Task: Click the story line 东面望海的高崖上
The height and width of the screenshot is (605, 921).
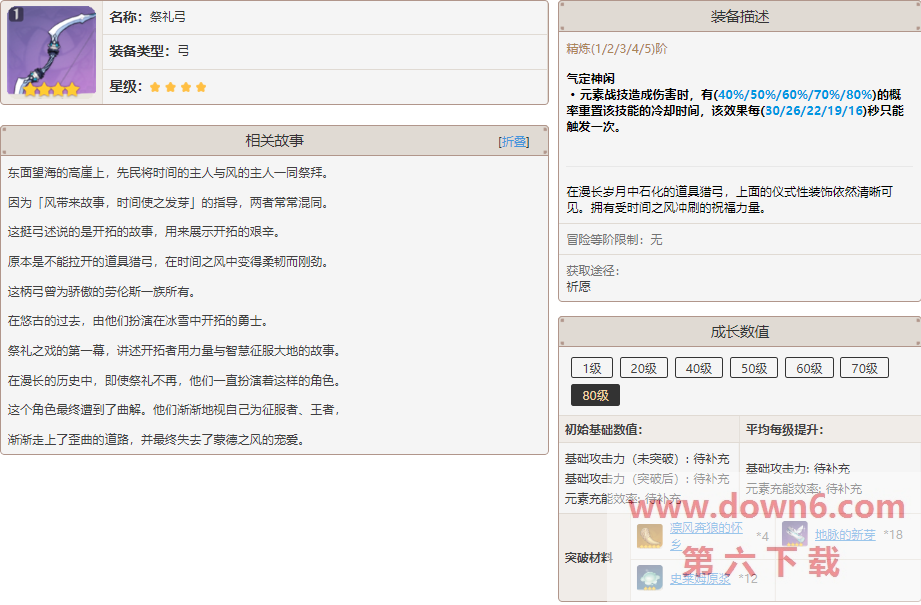Action: pyautogui.click(x=170, y=173)
